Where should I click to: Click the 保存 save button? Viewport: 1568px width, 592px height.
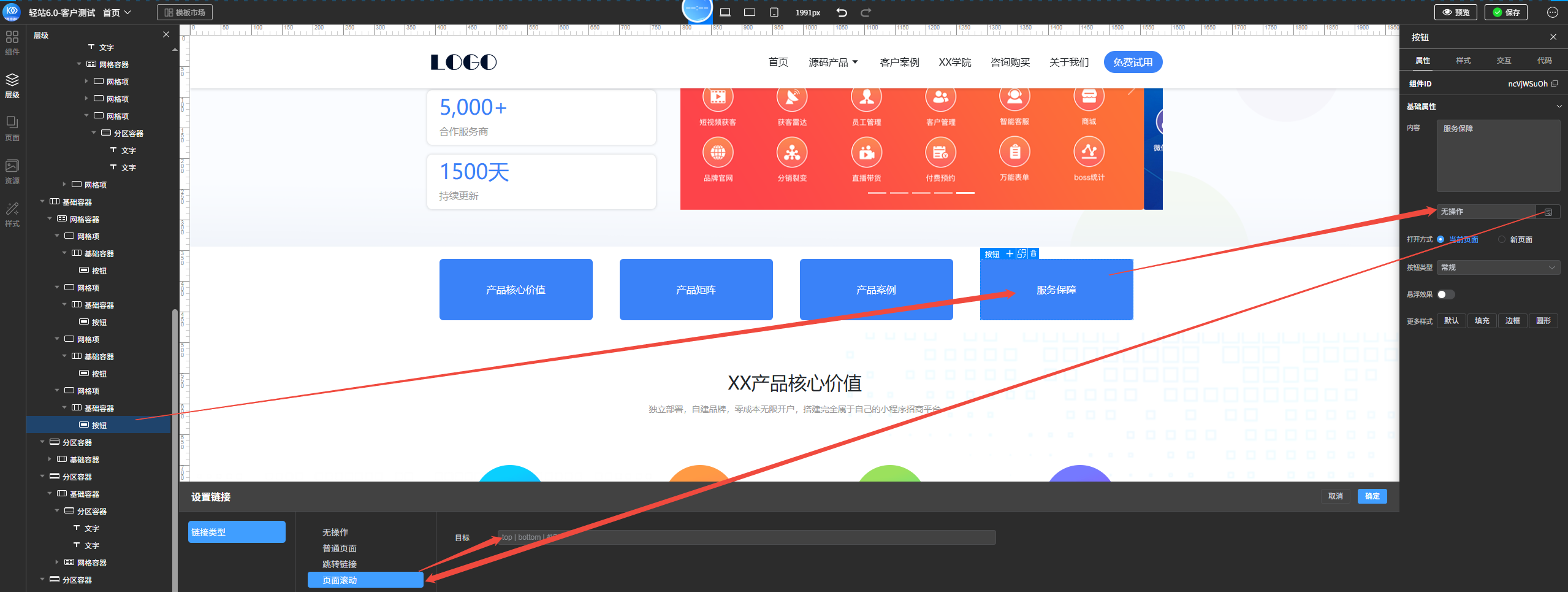click(1506, 12)
